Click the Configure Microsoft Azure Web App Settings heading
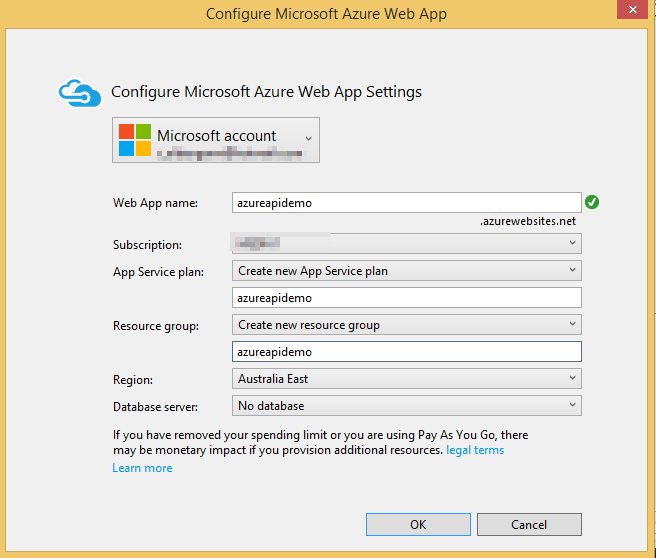The image size is (656, 558). (x=266, y=92)
